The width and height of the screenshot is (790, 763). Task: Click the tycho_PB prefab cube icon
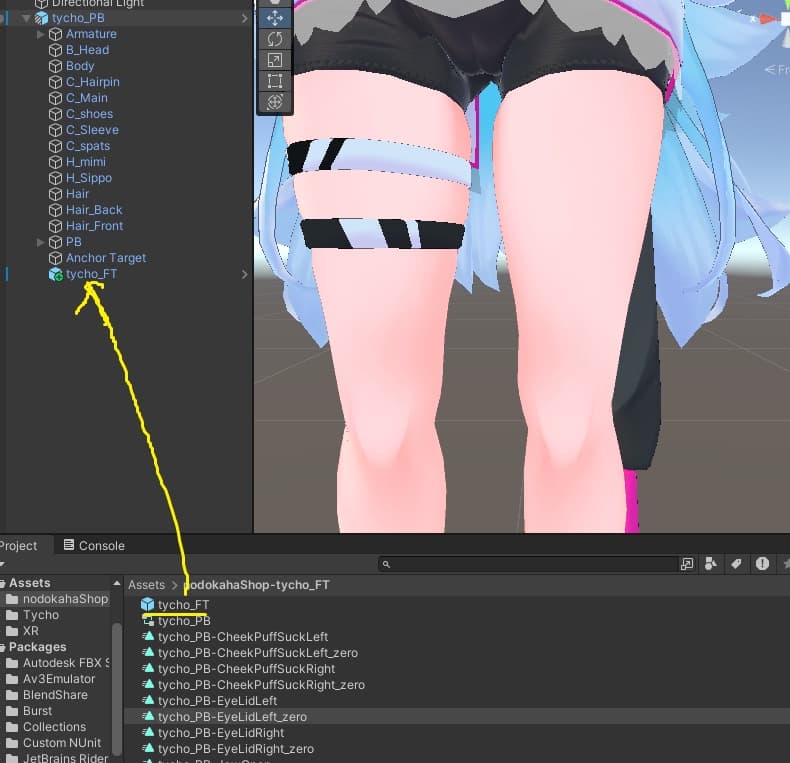pyautogui.click(x=41, y=18)
